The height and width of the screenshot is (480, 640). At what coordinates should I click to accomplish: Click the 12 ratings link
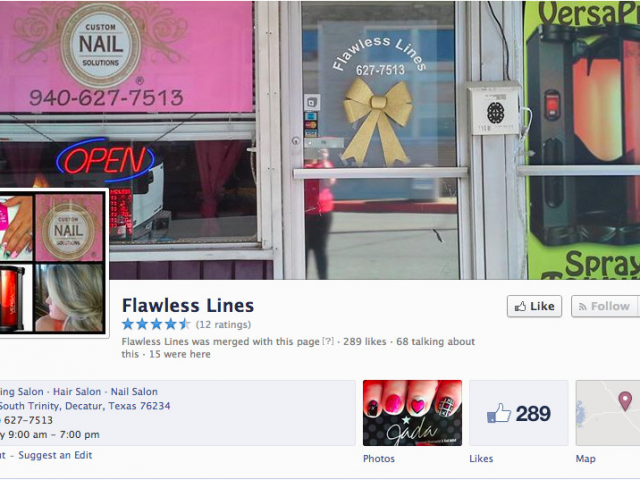pos(223,325)
